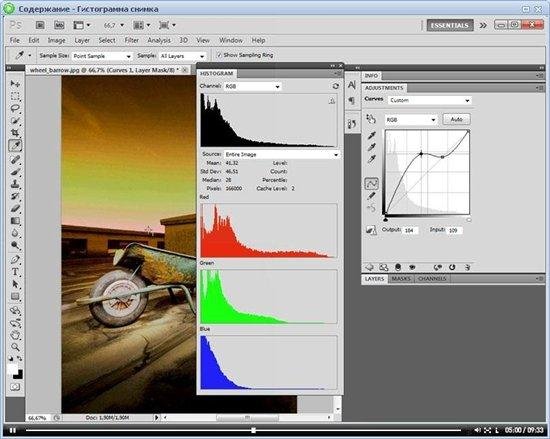Enable edit points to modify curve mode

[371, 183]
